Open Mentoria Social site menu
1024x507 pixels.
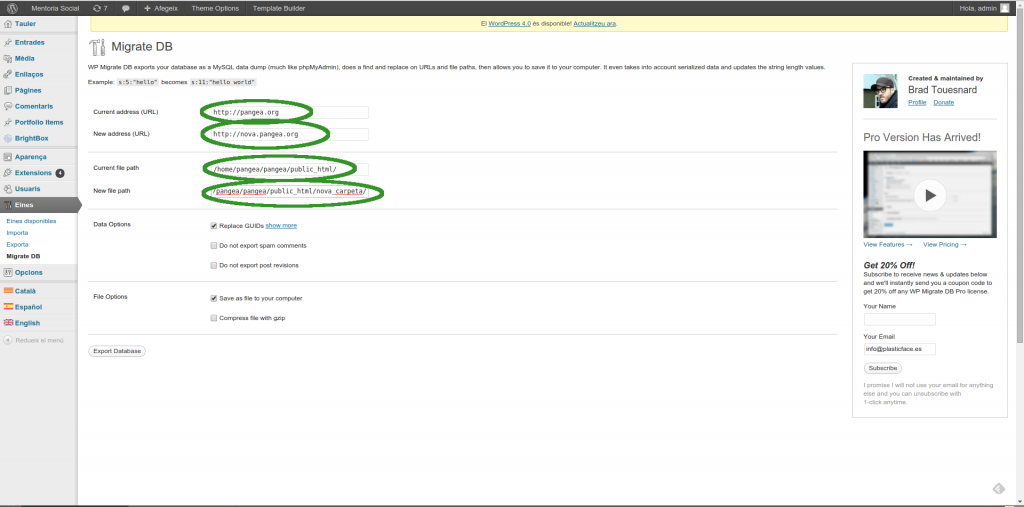coord(56,8)
